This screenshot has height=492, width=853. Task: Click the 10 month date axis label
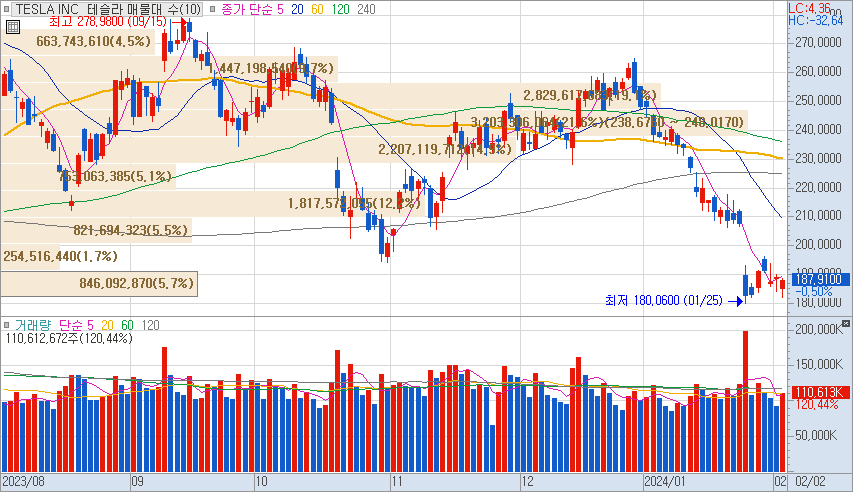(261, 482)
